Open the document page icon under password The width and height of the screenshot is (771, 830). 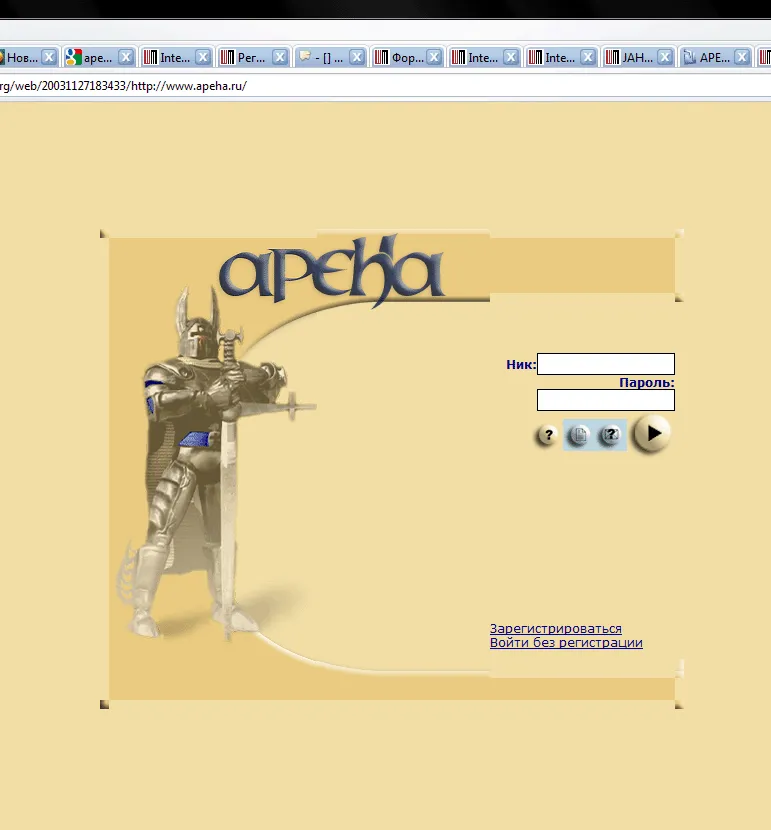(x=579, y=436)
